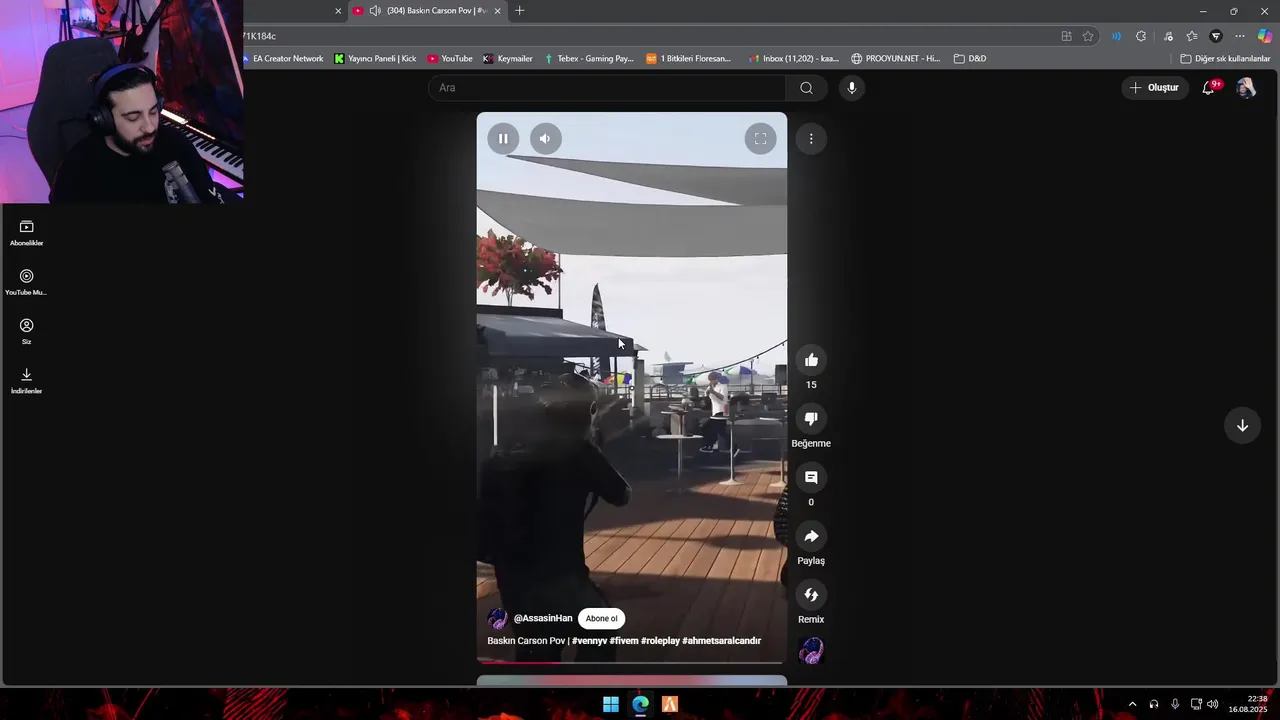Open PROOYUN.NET bookmark
The image size is (1280, 720).
(896, 59)
